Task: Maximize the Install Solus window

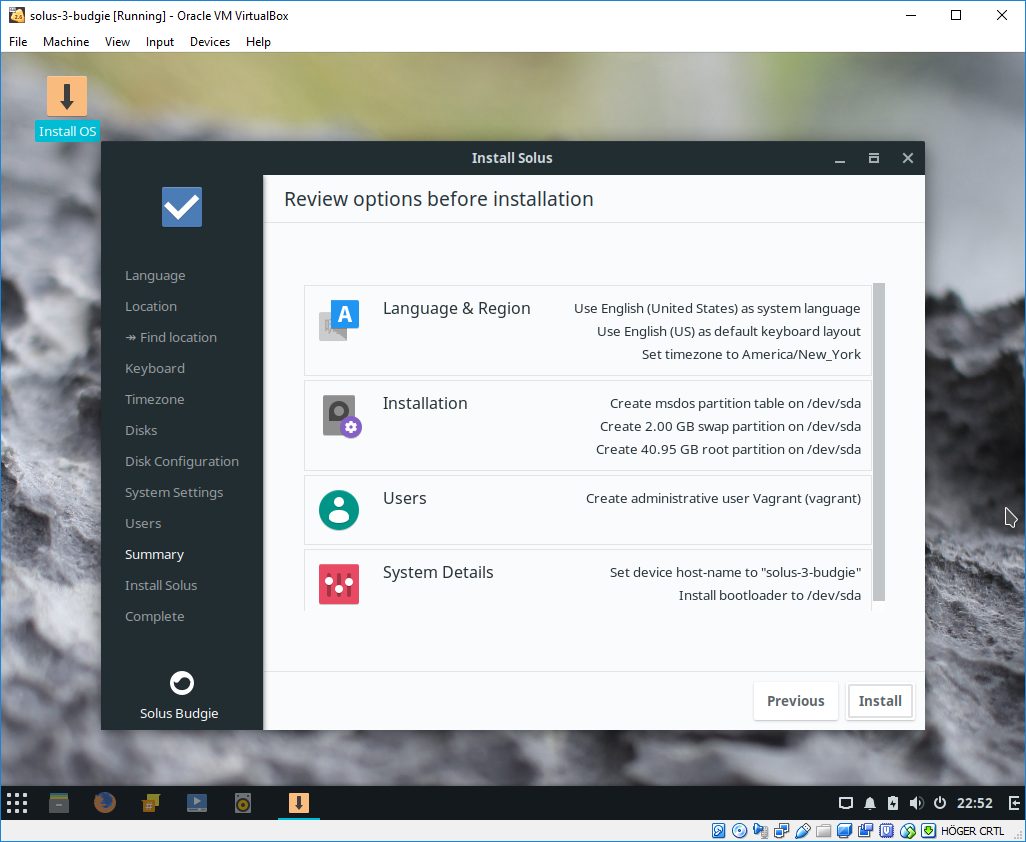Action: pos(874,158)
